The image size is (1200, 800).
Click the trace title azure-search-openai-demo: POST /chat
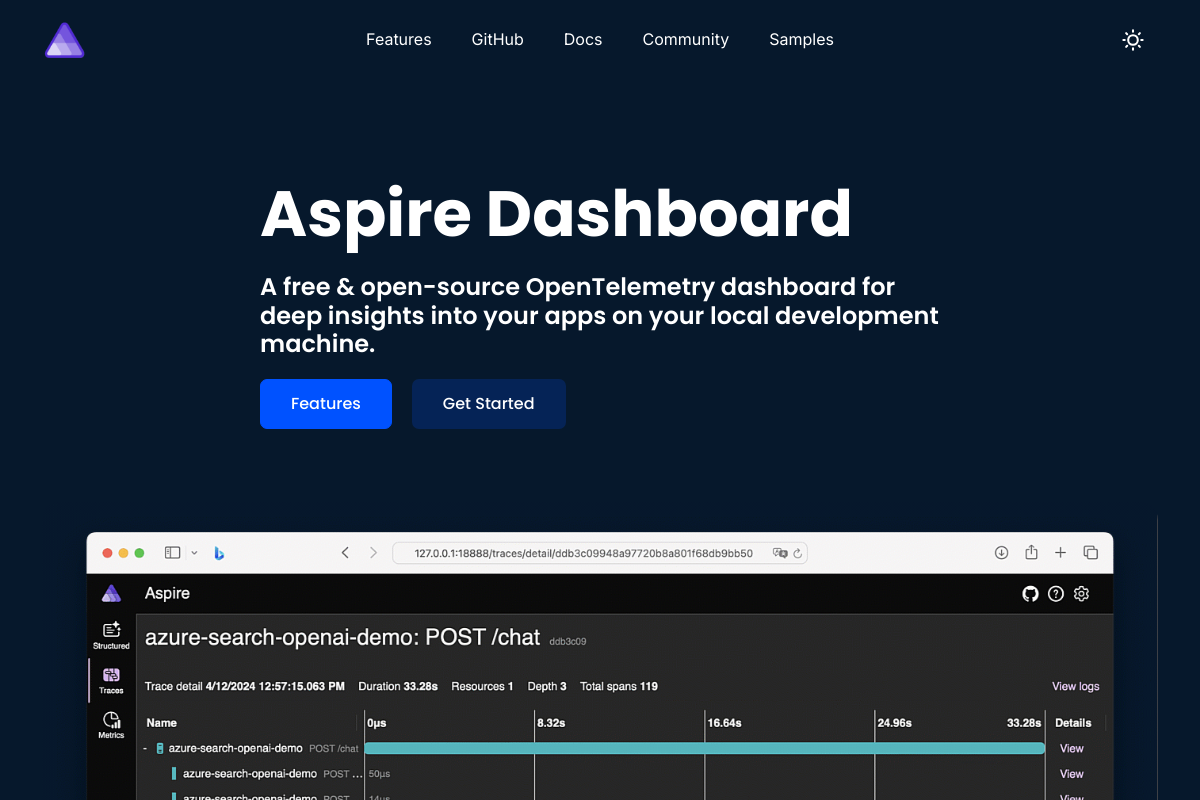[x=343, y=637]
